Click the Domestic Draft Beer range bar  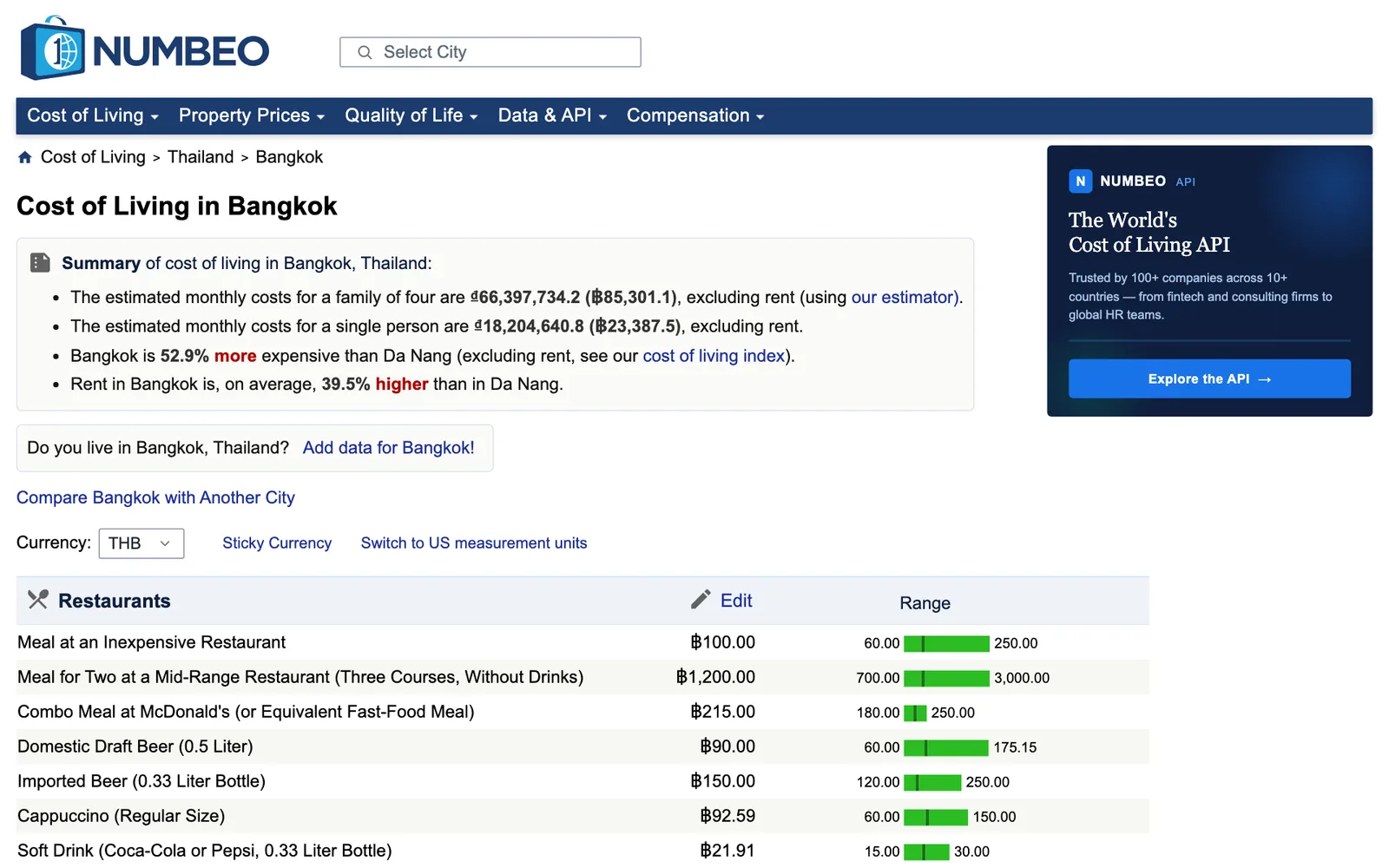pyautogui.click(x=946, y=747)
